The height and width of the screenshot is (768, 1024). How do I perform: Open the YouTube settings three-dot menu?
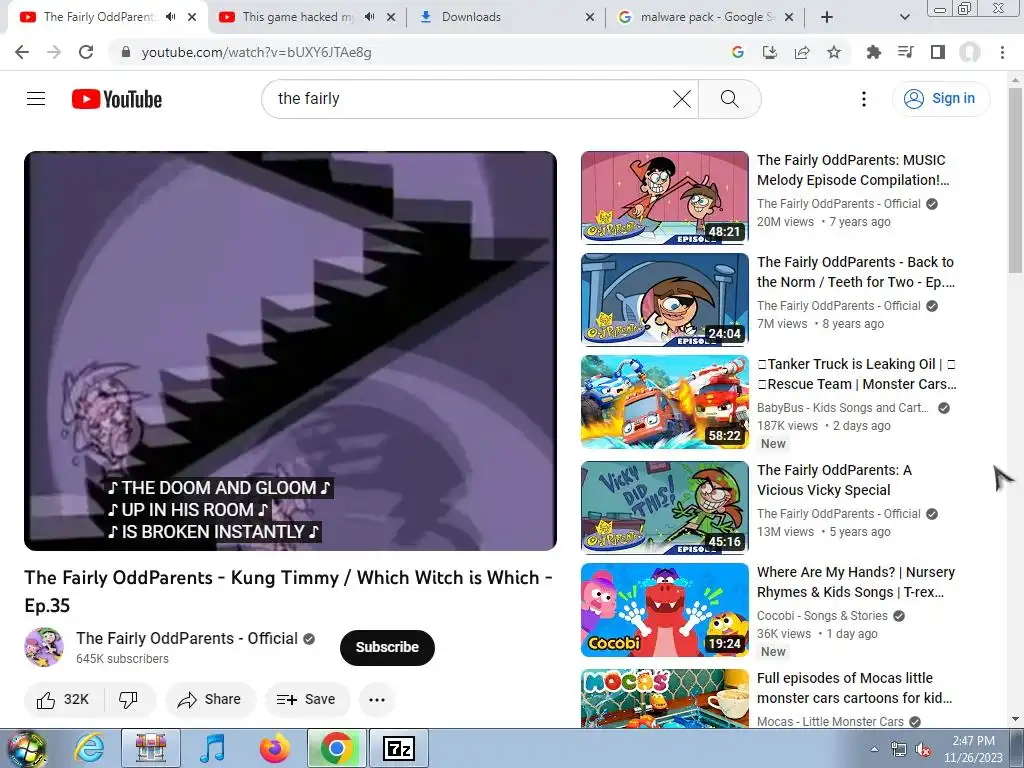pyautogui.click(x=863, y=99)
